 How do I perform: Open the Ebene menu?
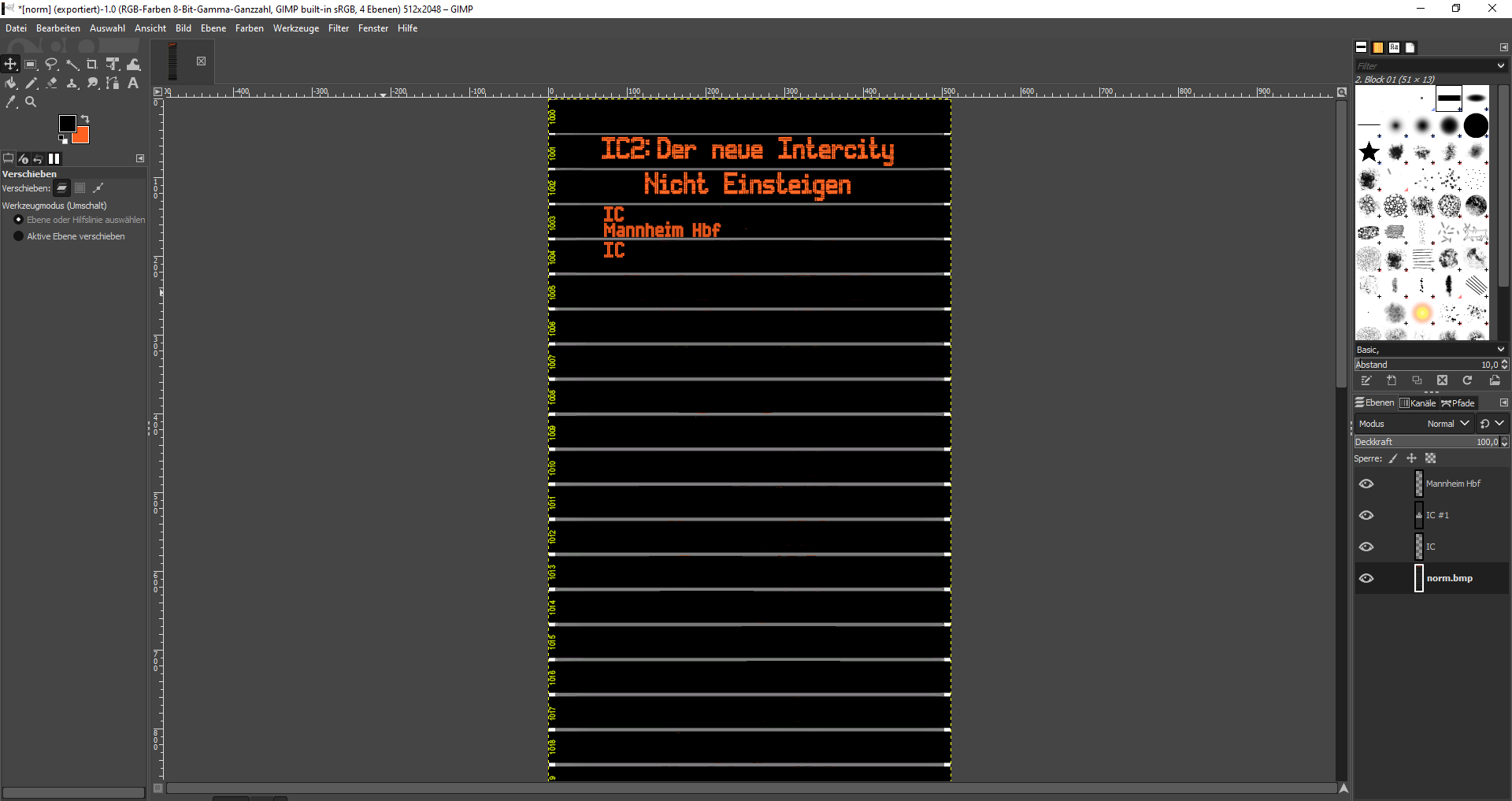(x=213, y=28)
